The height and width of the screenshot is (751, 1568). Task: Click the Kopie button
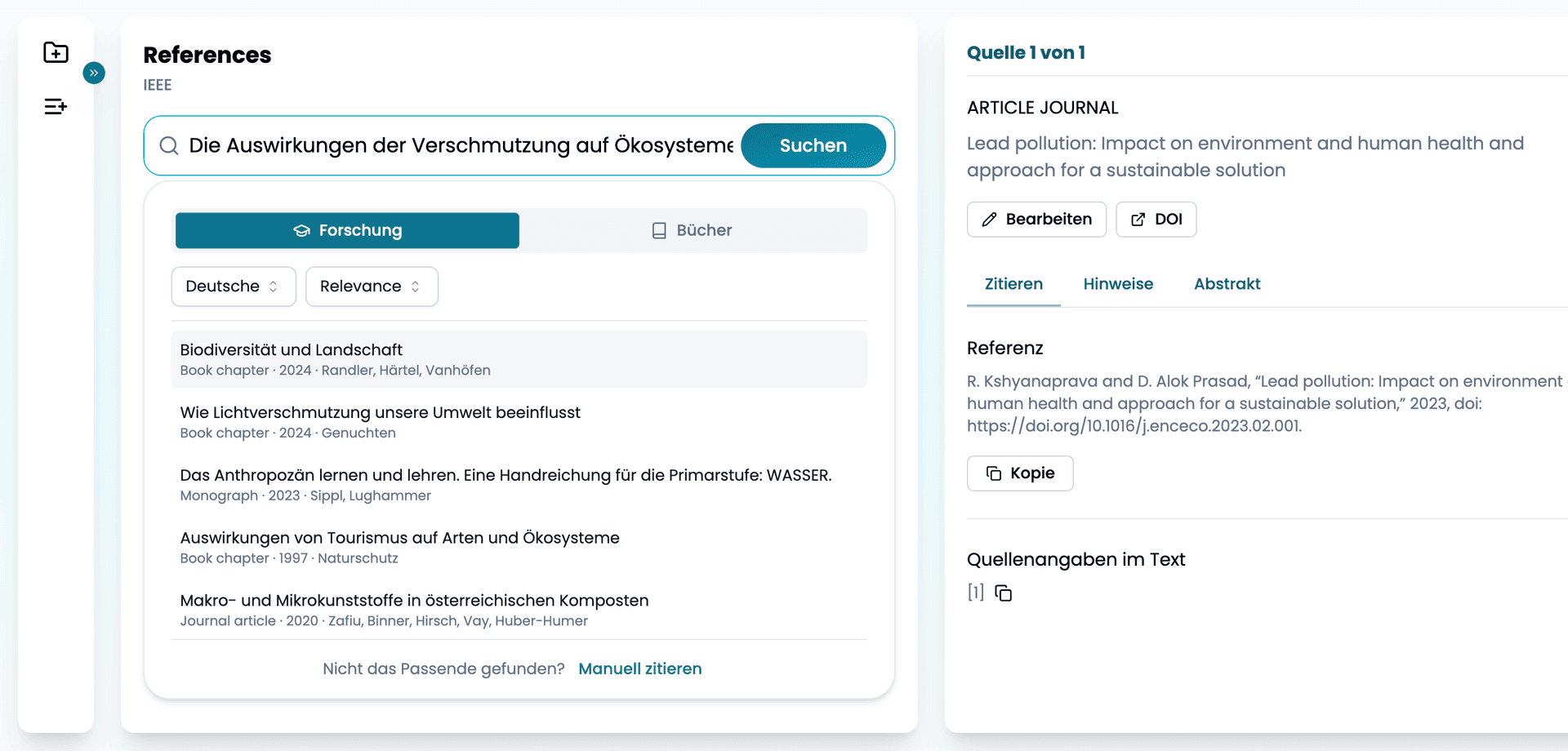click(x=1020, y=473)
